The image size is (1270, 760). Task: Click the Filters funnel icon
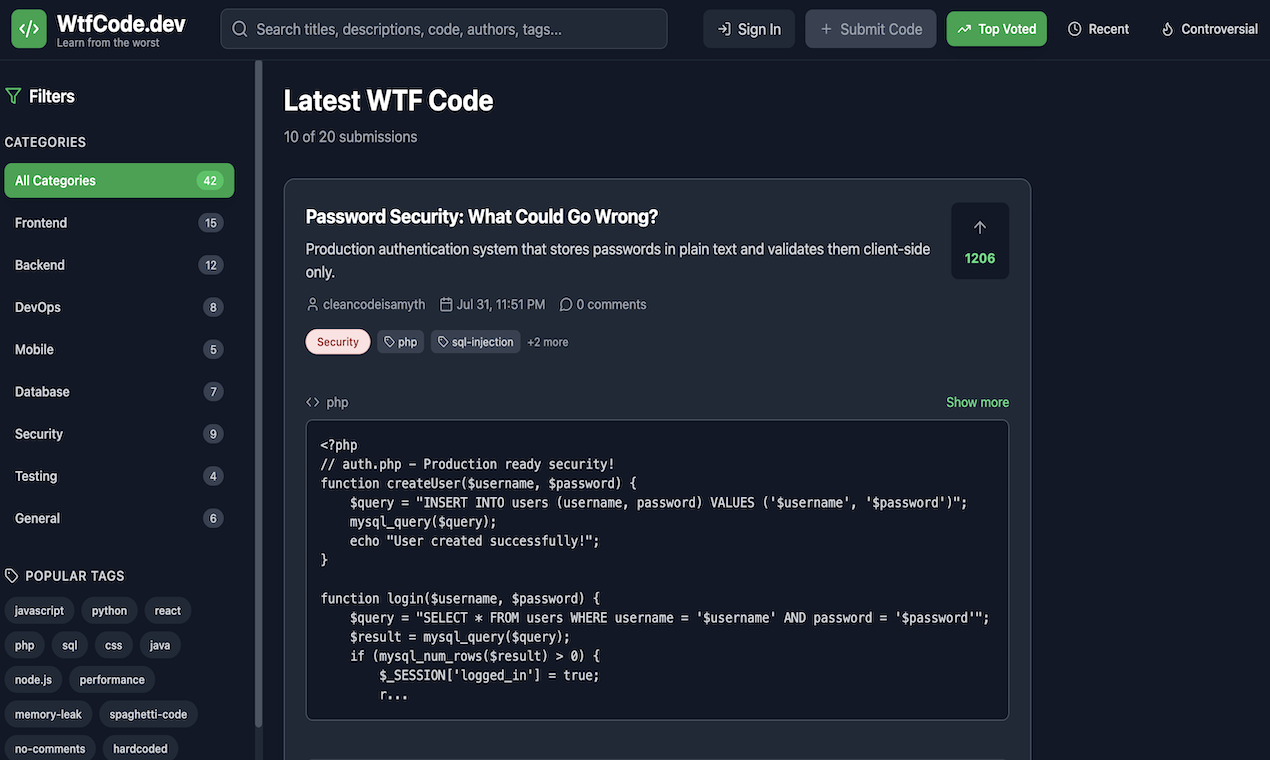[x=13, y=95]
